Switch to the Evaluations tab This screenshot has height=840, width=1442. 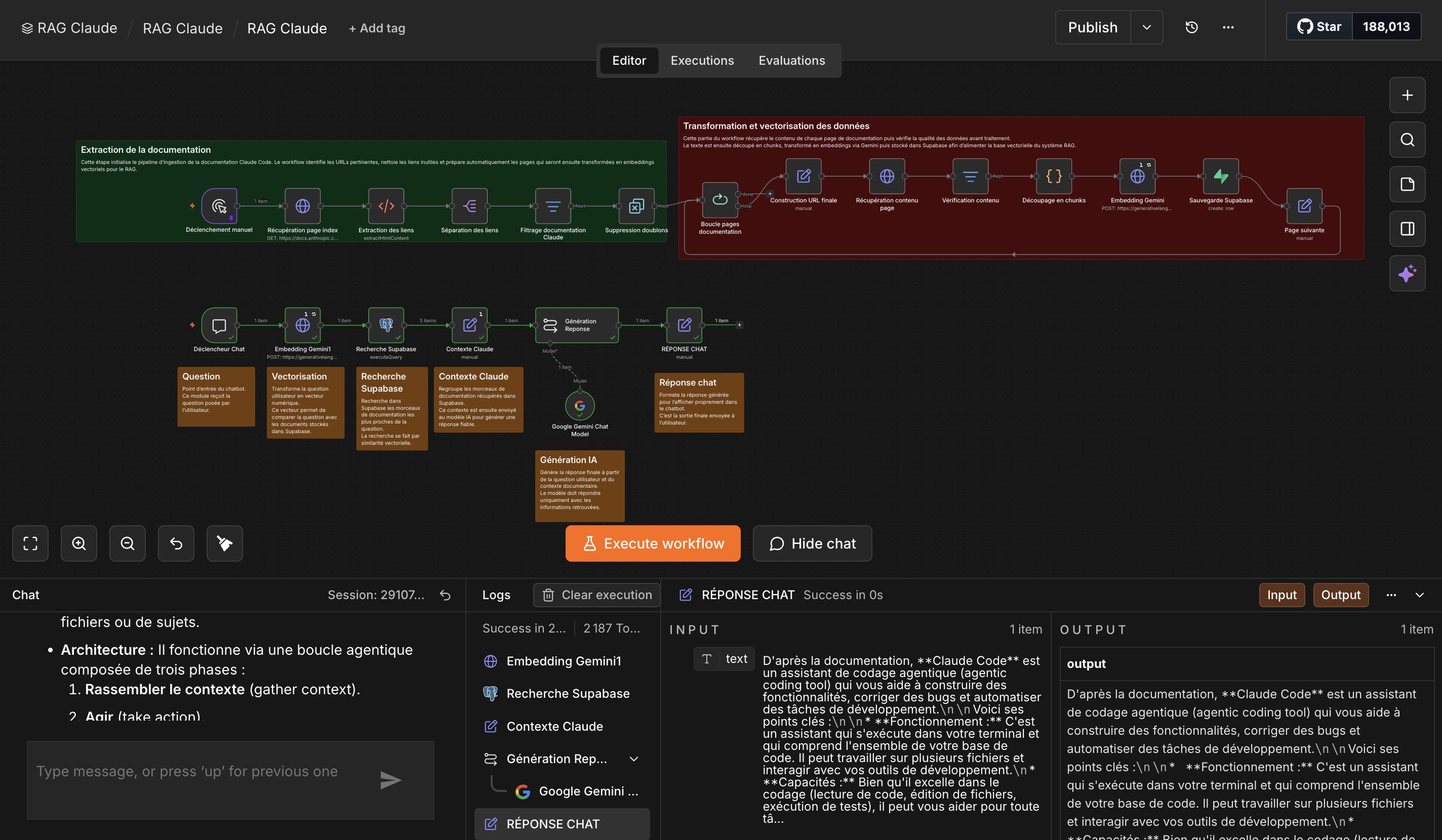click(792, 61)
